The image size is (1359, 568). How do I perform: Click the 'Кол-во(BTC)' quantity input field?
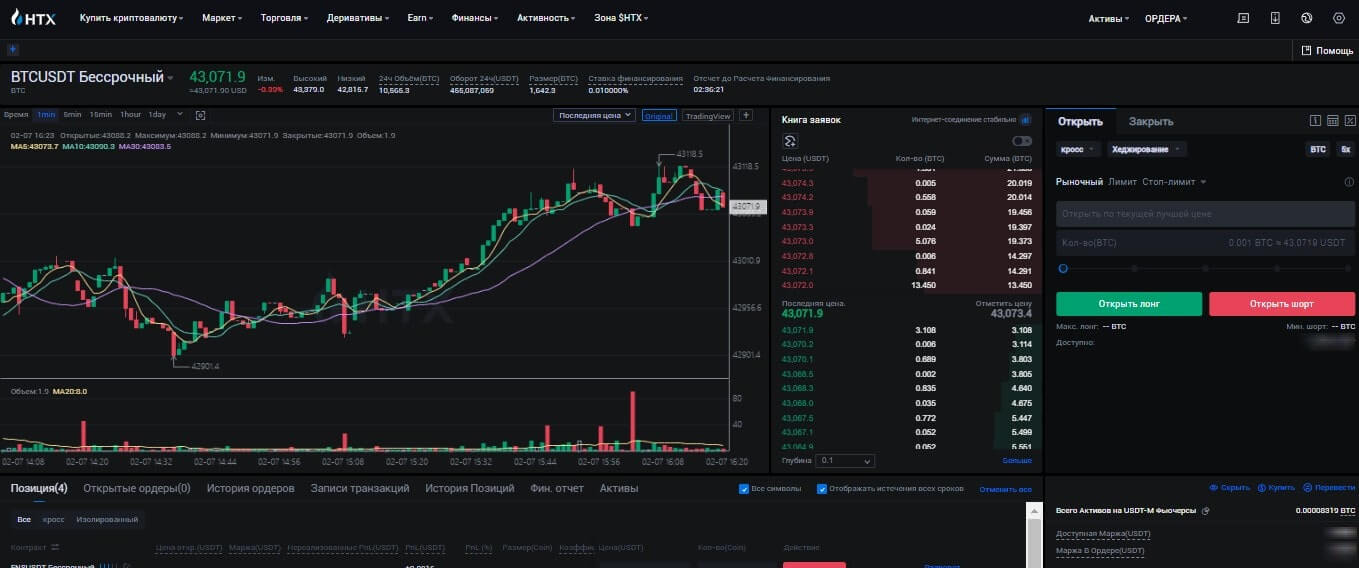coord(1140,243)
